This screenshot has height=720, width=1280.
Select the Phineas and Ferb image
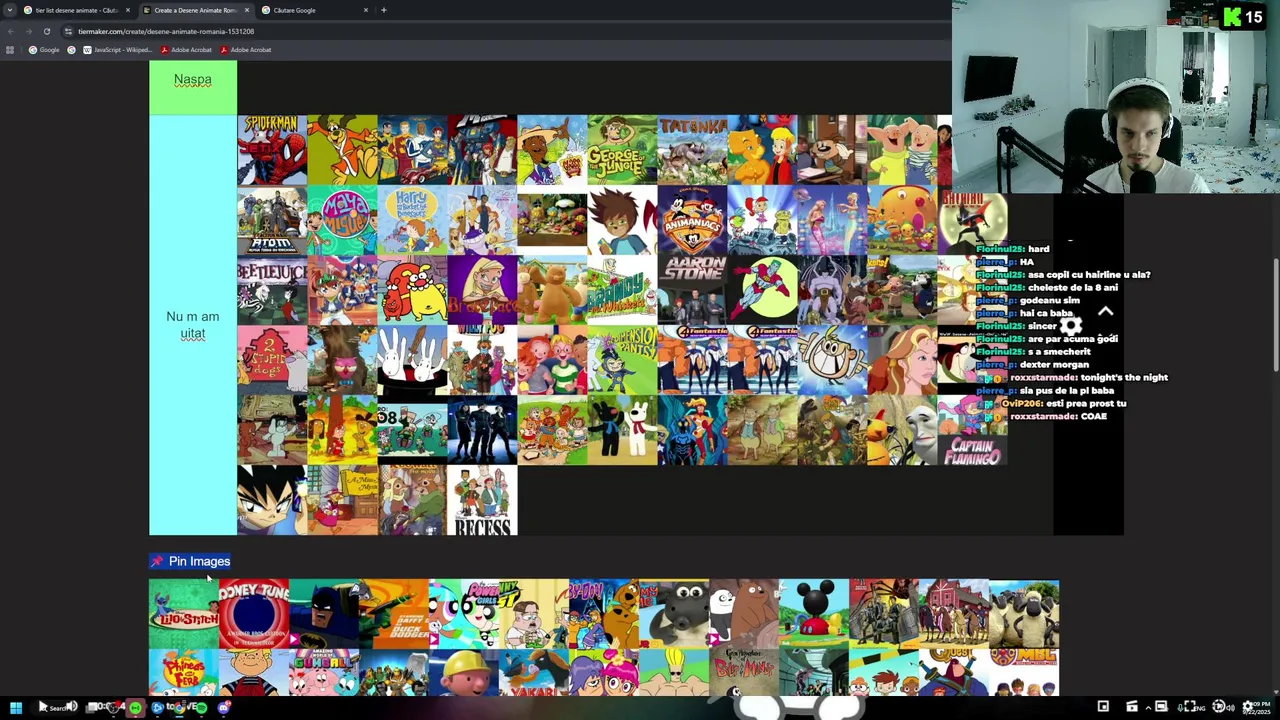tap(184, 672)
